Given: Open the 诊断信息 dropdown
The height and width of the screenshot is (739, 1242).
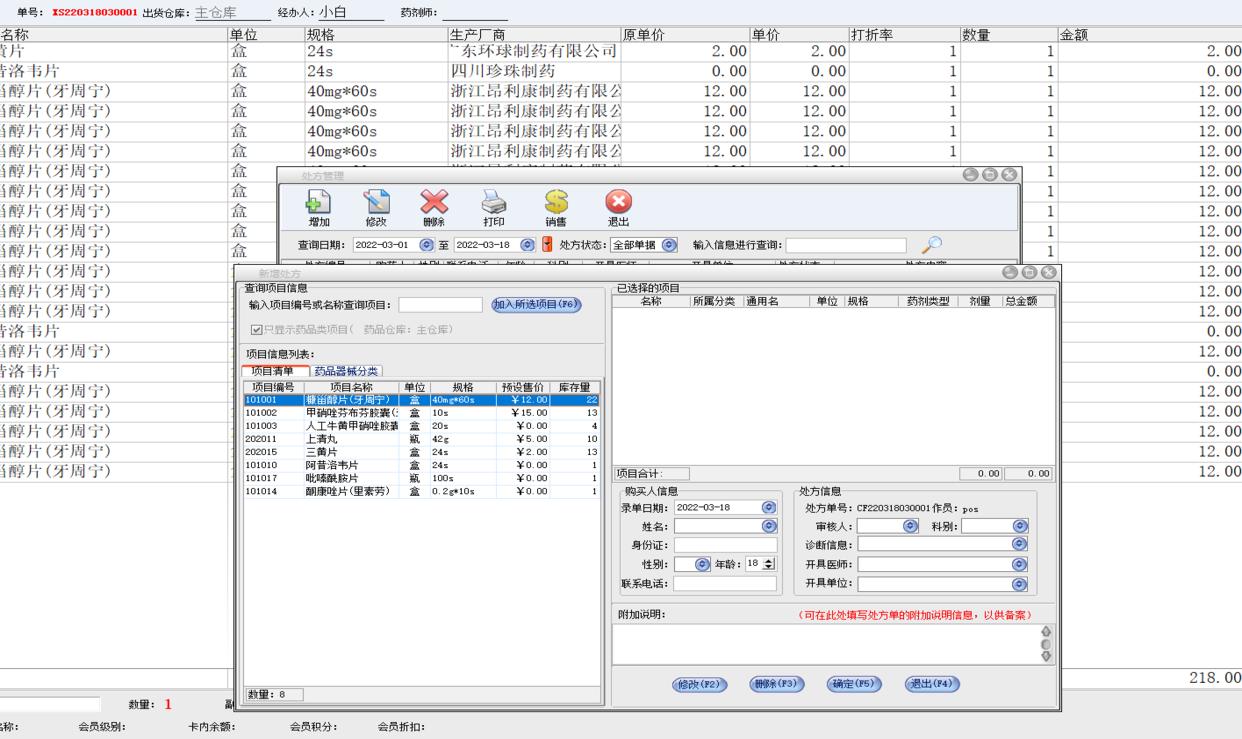Looking at the screenshot, I should [x=1020, y=545].
